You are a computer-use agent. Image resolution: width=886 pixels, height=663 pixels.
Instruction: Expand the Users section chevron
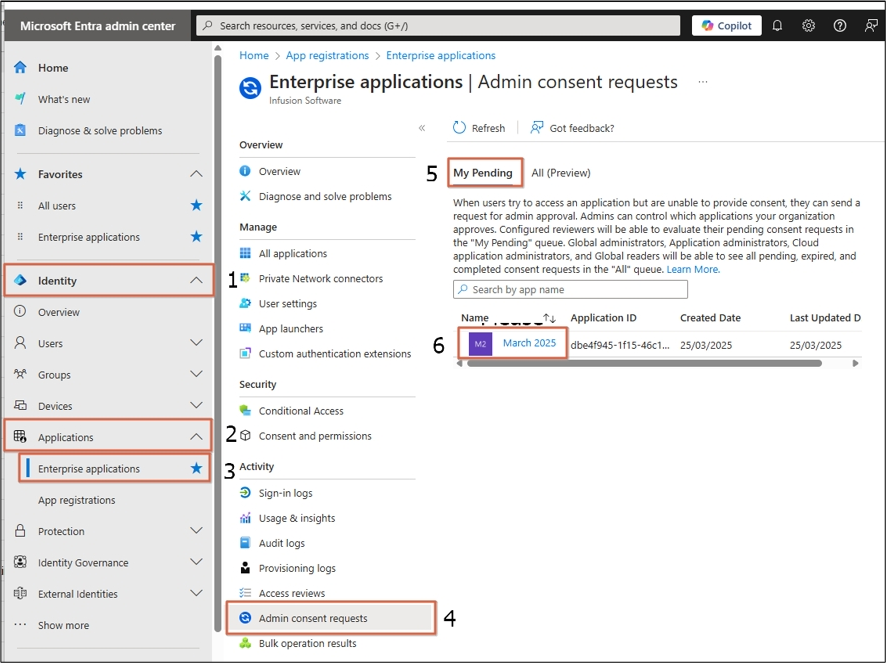click(x=196, y=343)
